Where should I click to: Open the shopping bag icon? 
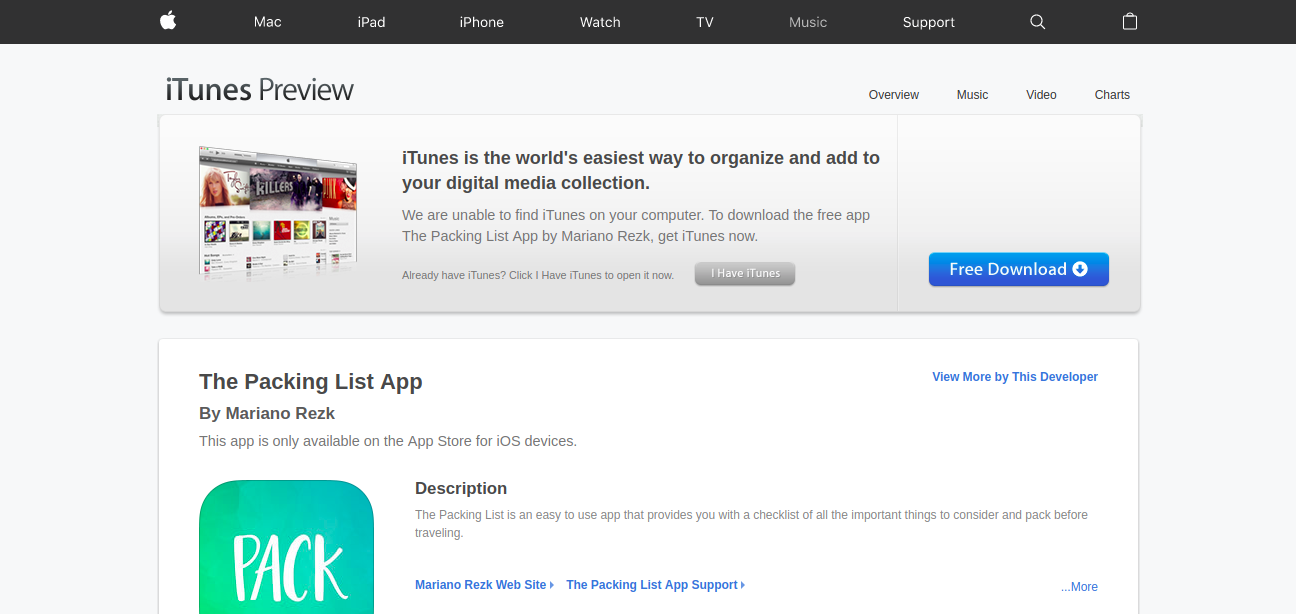(1130, 21)
